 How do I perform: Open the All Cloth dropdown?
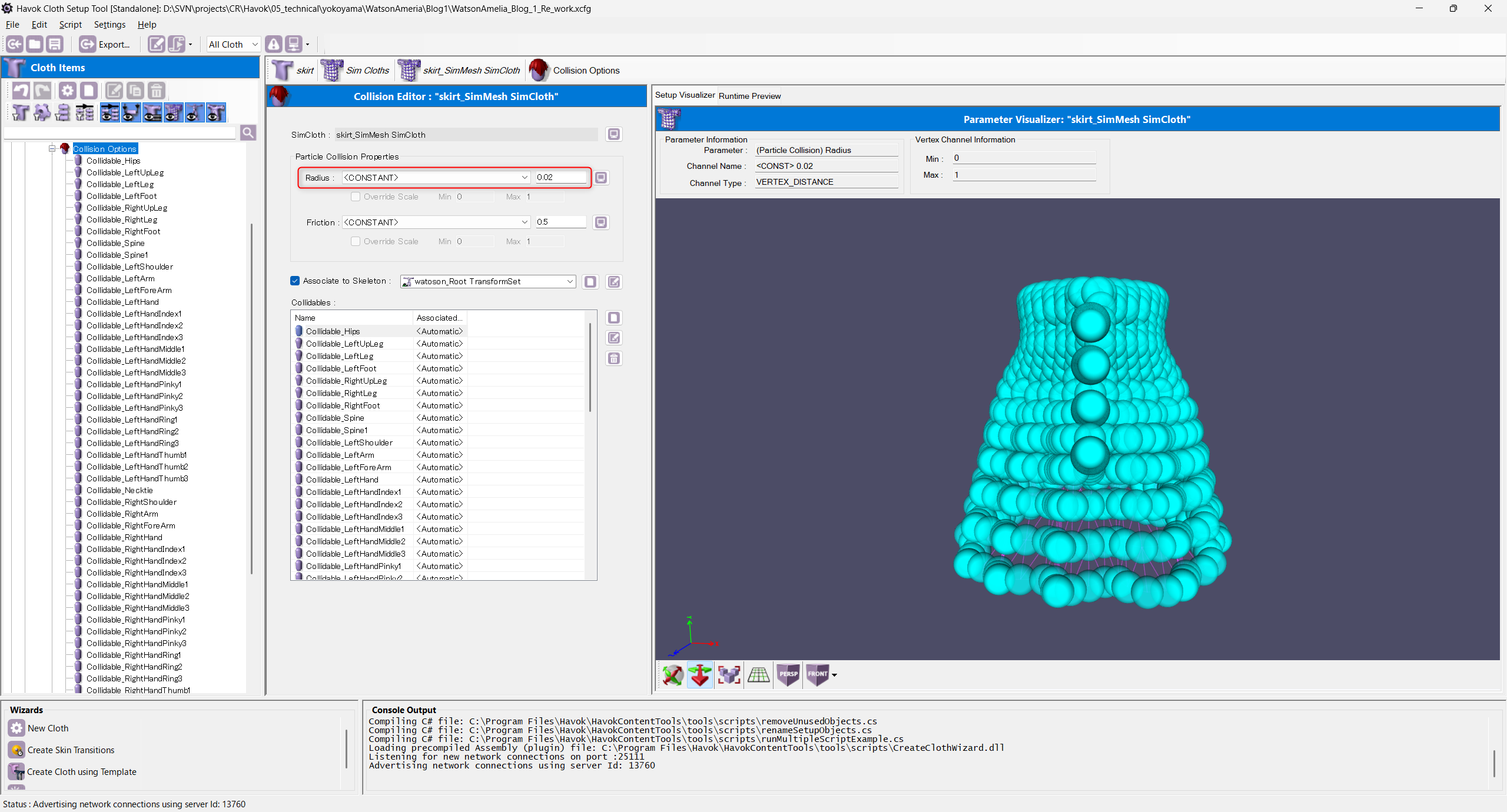[233, 44]
